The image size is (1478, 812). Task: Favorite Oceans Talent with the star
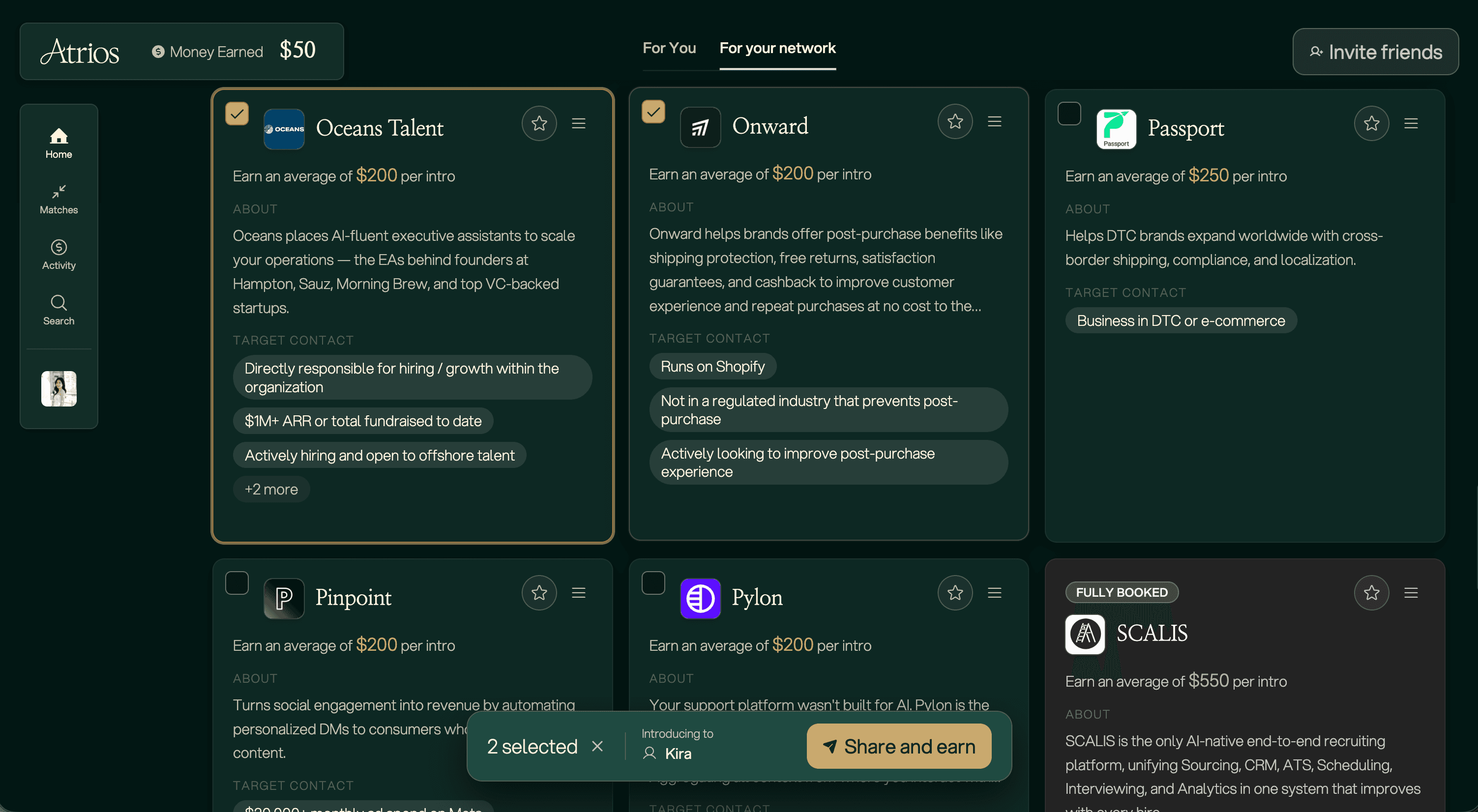pos(539,123)
